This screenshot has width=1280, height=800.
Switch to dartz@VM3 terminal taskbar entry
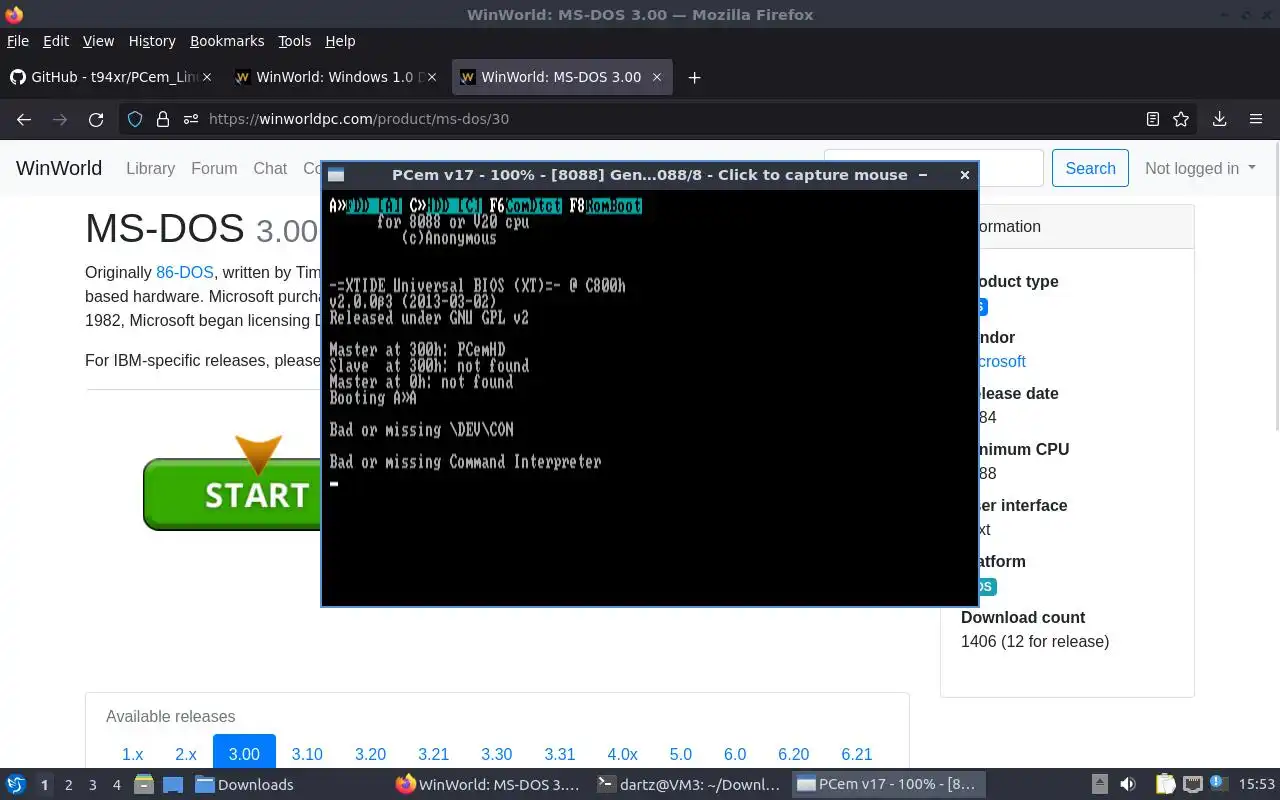coord(688,784)
